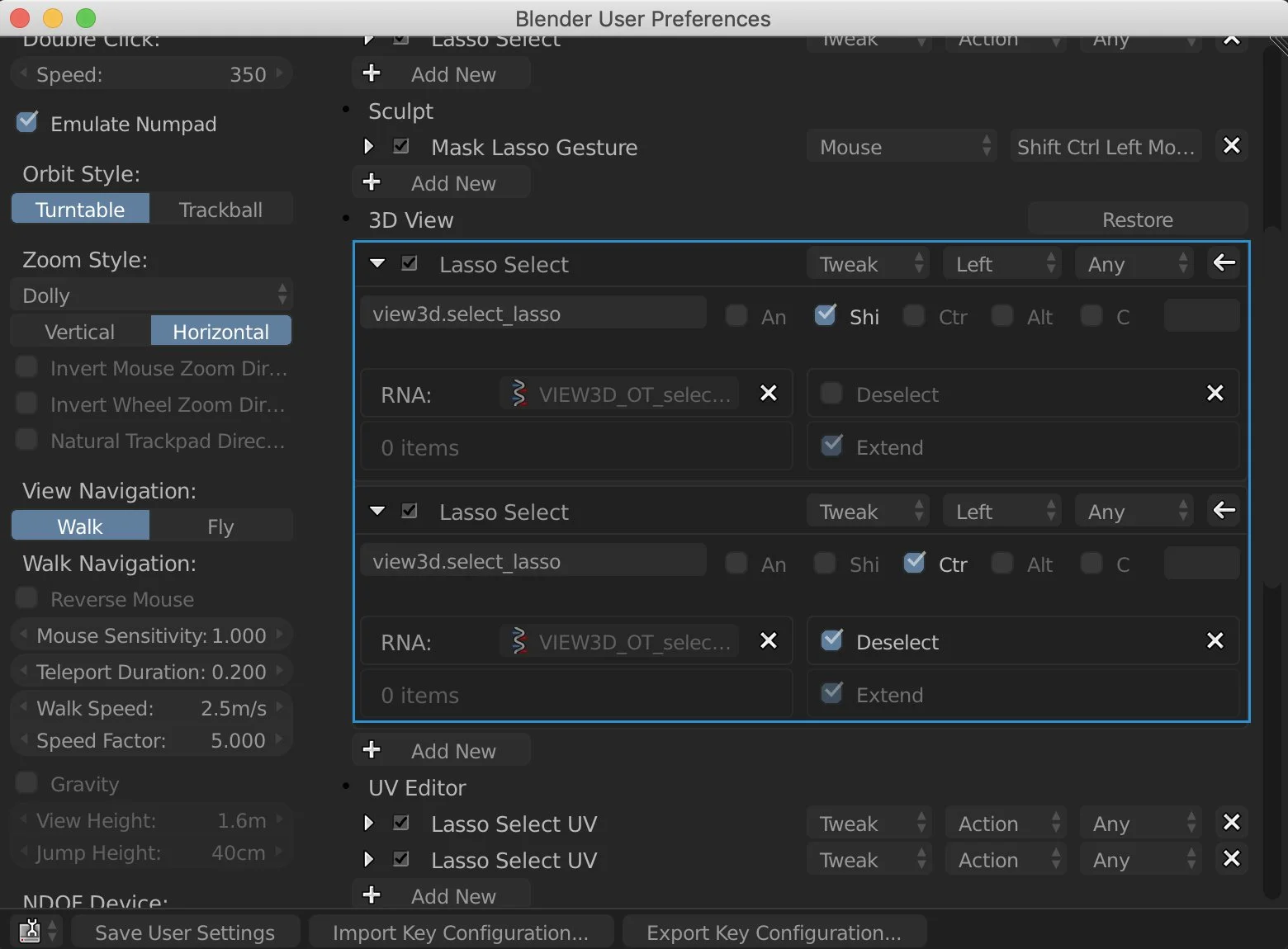Enable Invert Mouse Zoom Direction

click(27, 367)
